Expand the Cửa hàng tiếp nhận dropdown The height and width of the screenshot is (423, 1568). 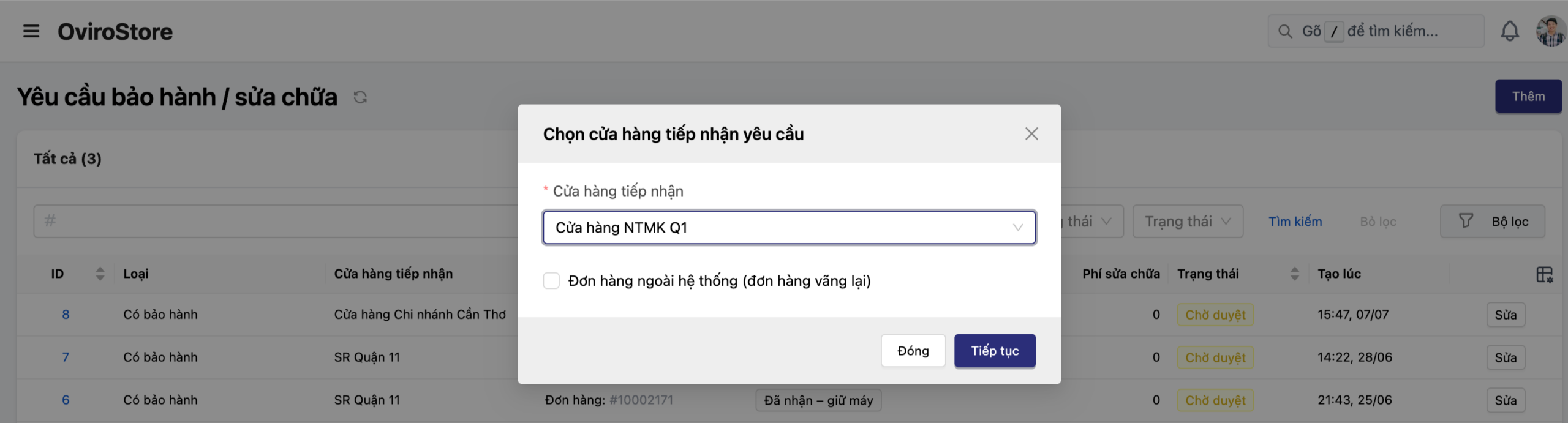(x=789, y=228)
